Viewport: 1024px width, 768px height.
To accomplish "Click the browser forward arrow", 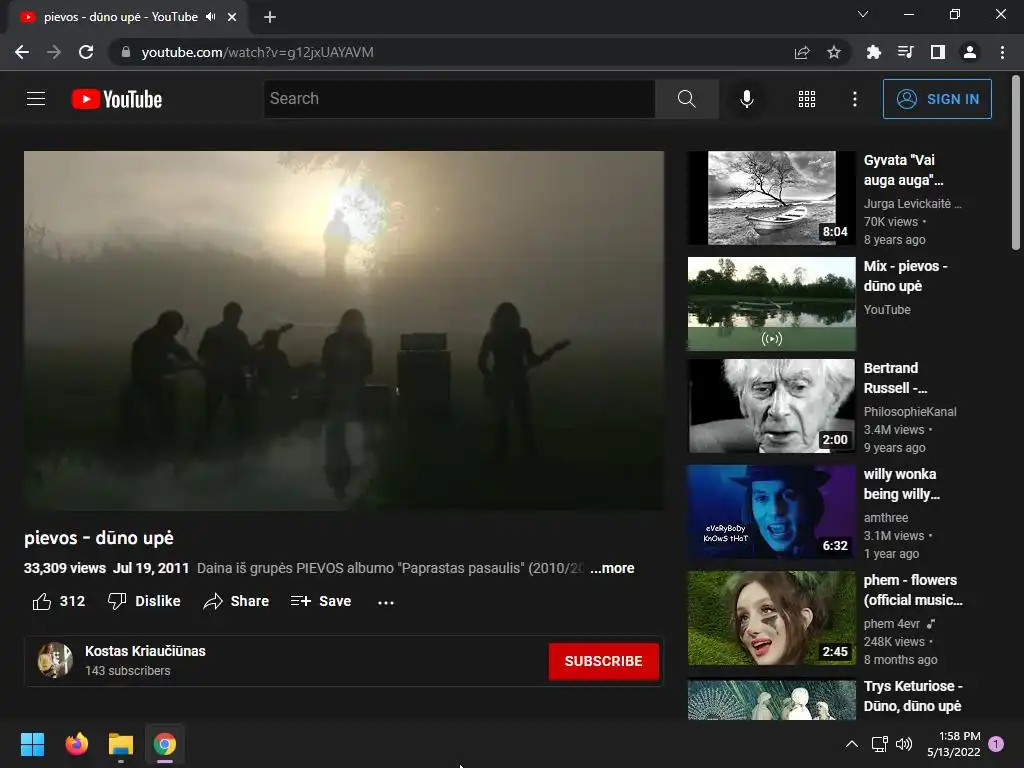I will [54, 52].
